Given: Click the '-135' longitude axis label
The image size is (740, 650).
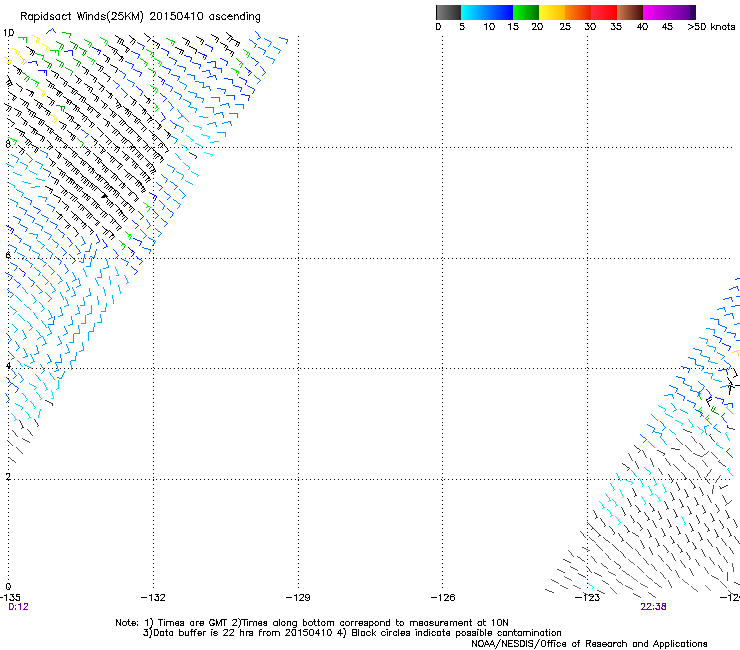Looking at the screenshot, I should click(10, 598).
